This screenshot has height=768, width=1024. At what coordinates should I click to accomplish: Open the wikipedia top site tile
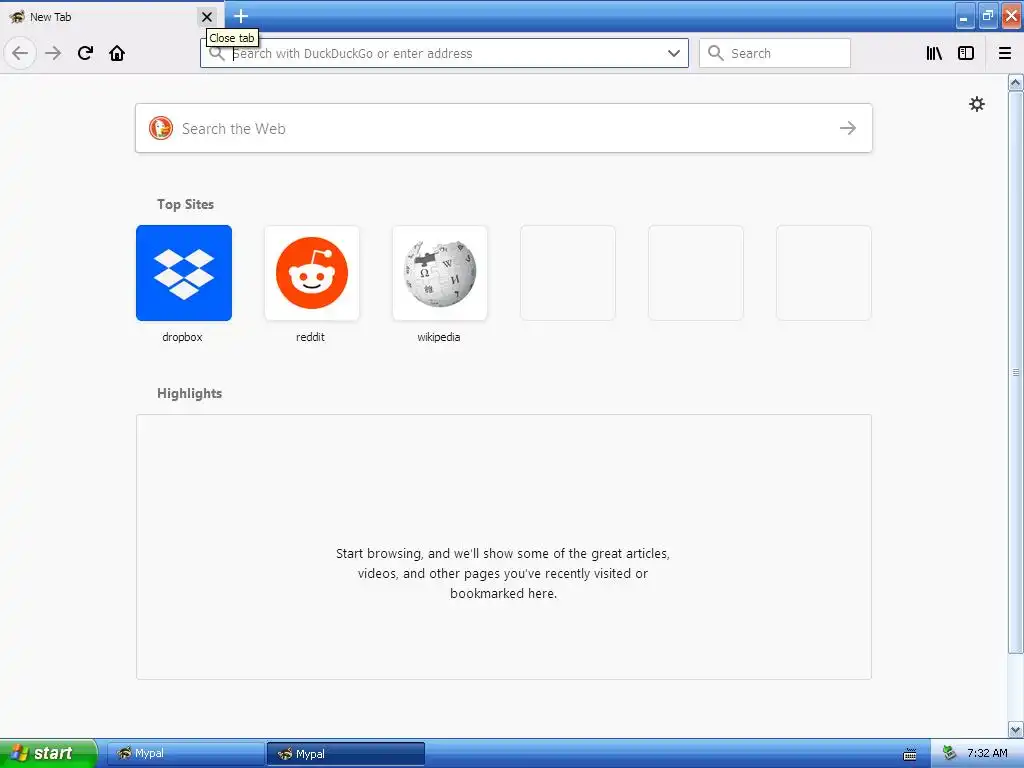click(440, 273)
